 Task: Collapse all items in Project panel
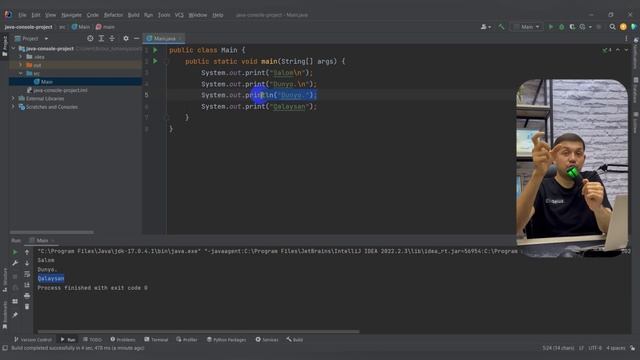[112, 38]
